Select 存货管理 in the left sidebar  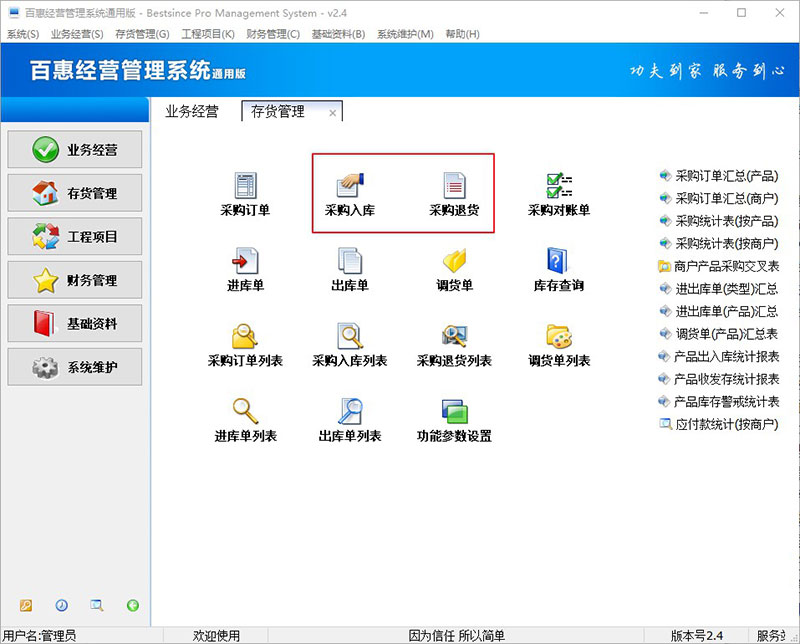[x=74, y=193]
